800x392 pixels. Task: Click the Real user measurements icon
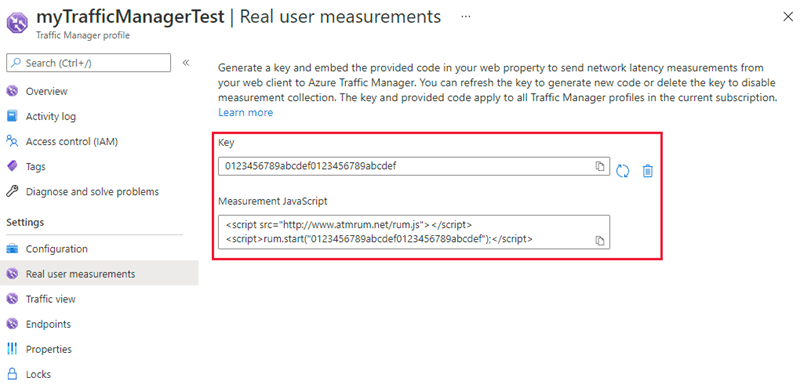pyautogui.click(x=12, y=274)
